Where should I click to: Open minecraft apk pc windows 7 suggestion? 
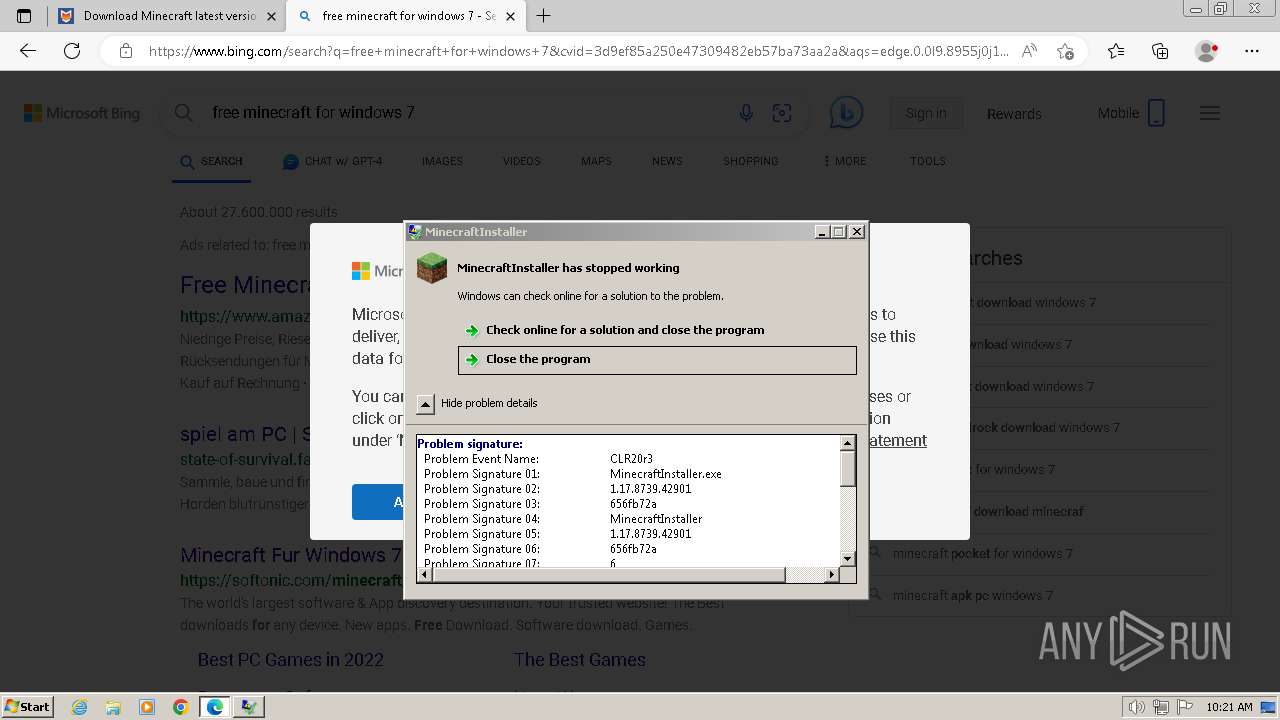972,595
